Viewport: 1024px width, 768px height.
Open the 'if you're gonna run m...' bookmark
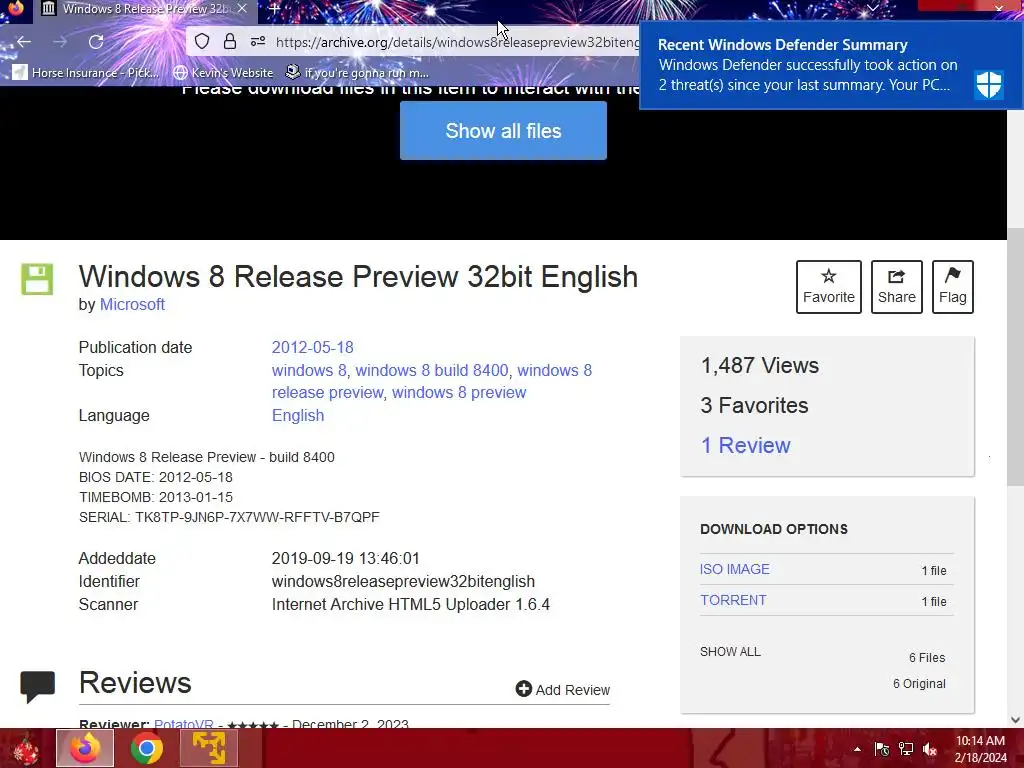(358, 72)
